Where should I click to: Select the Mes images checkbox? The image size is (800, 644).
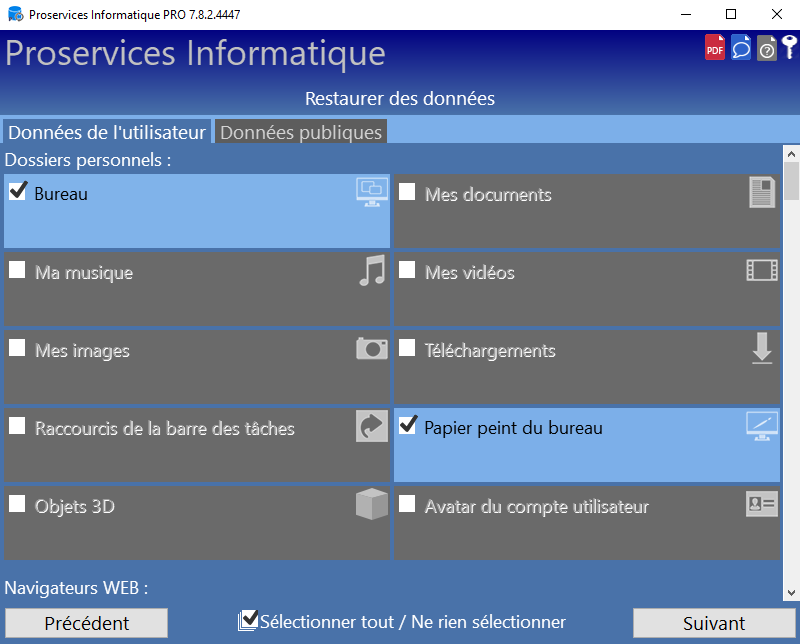pyautogui.click(x=17, y=348)
